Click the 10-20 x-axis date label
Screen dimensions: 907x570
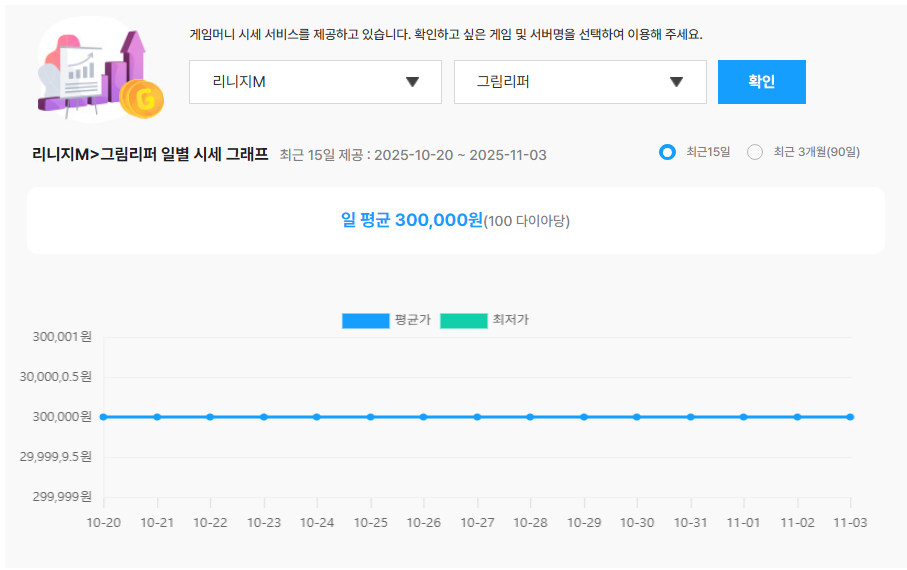pos(104,523)
